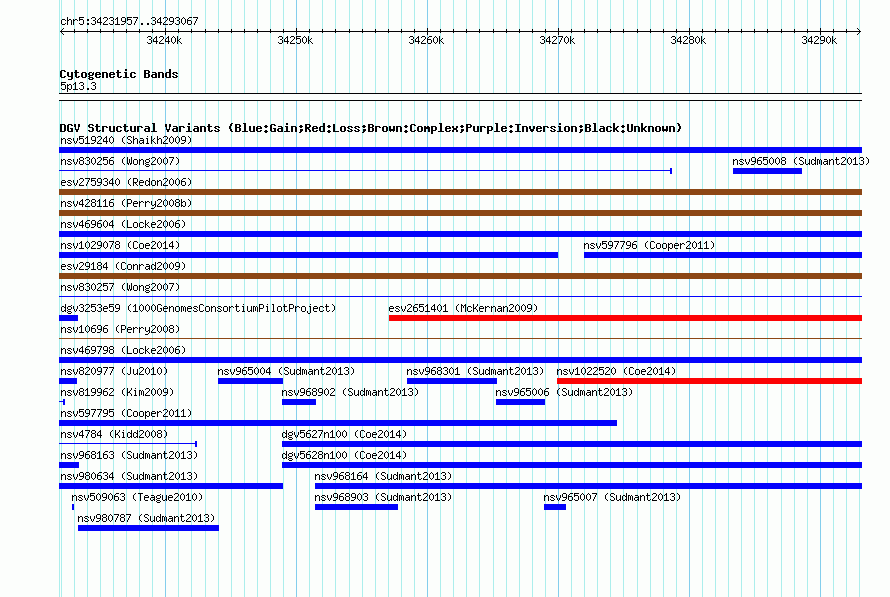The height and width of the screenshot is (597, 890).
Task: Click nsv965006 (Sudmant2013) label
Action: 564,392
